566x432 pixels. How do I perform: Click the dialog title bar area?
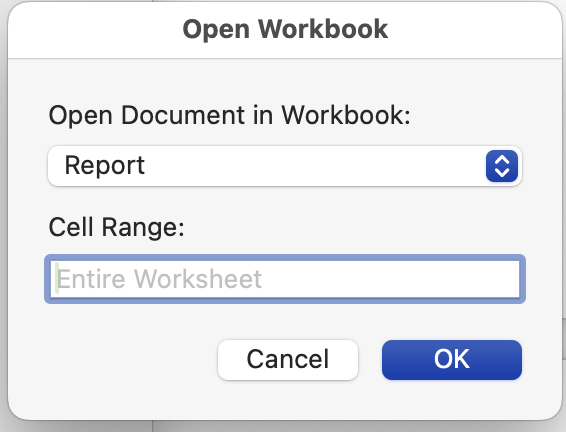[x=285, y=30]
